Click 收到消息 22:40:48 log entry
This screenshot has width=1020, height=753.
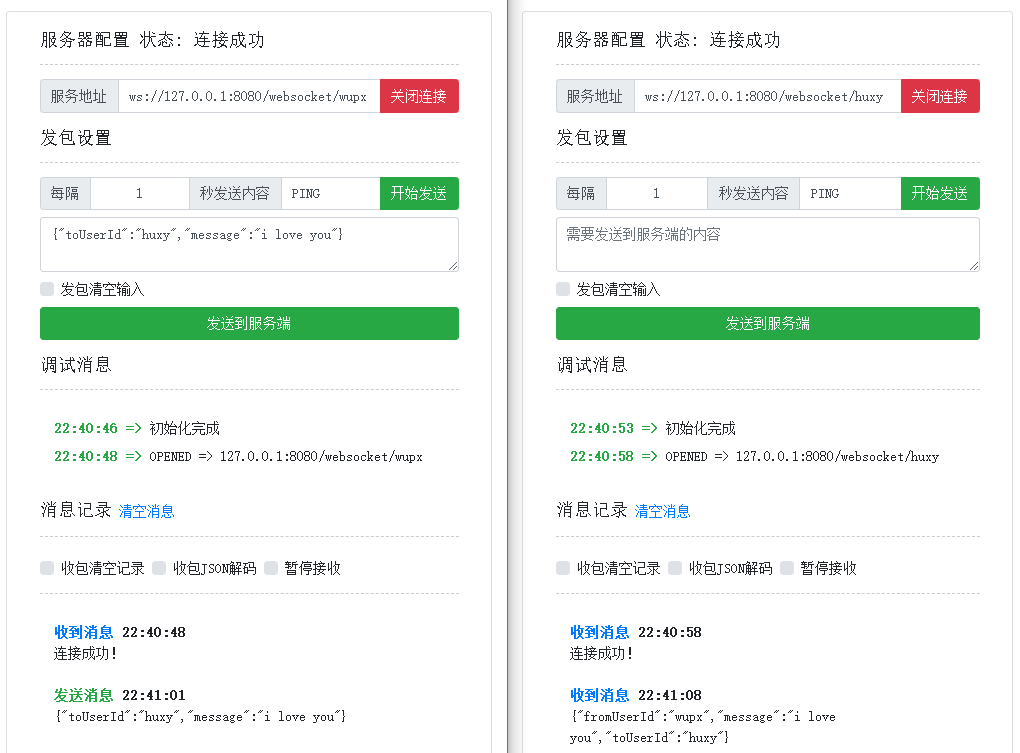(x=120, y=632)
